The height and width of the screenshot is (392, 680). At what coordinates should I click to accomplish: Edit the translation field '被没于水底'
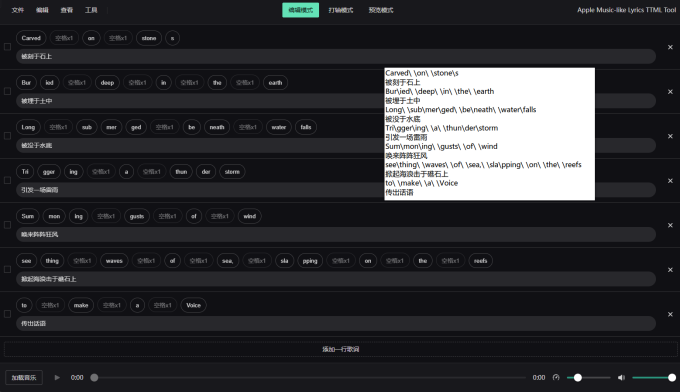336,145
